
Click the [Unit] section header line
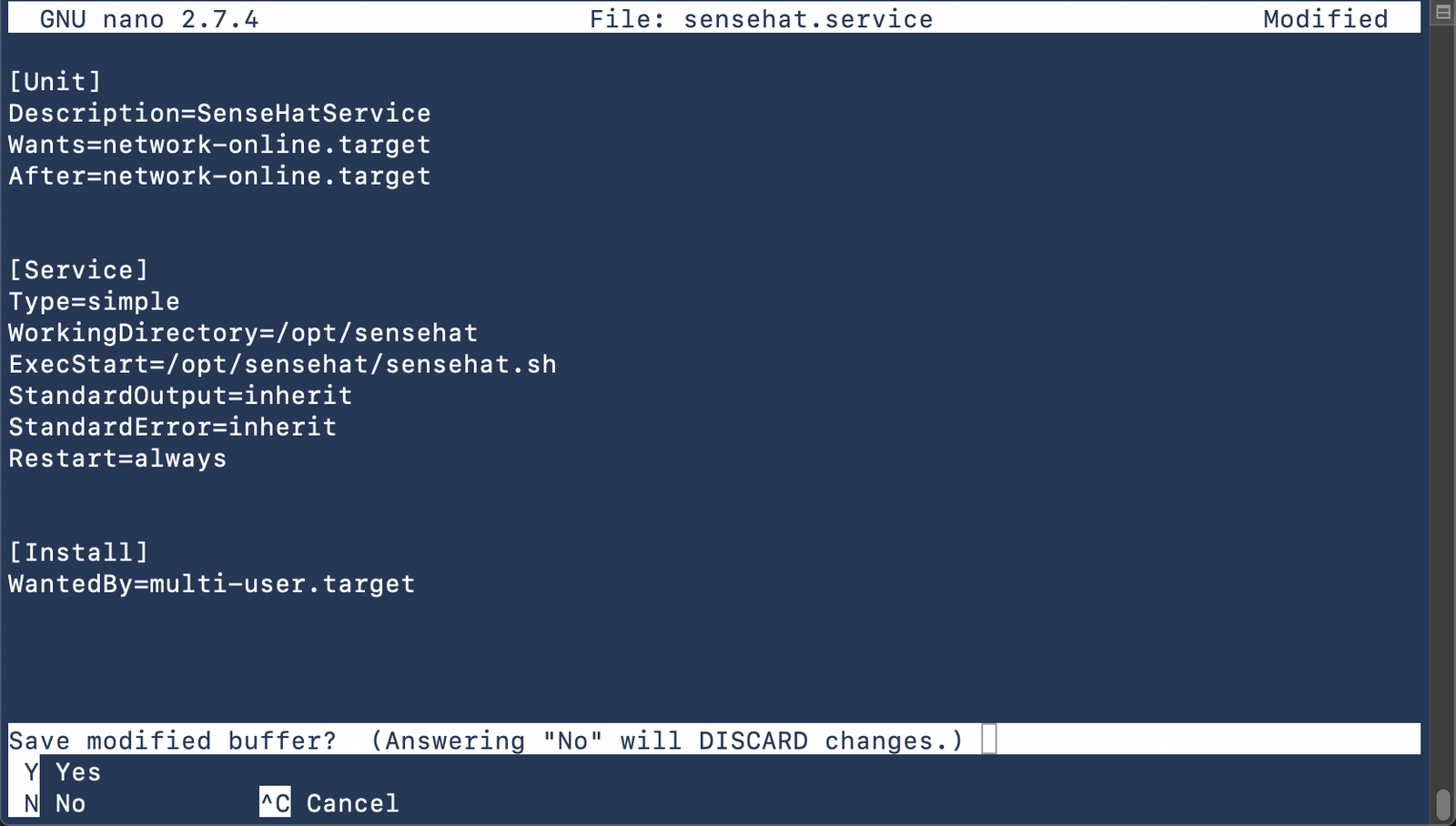point(56,82)
